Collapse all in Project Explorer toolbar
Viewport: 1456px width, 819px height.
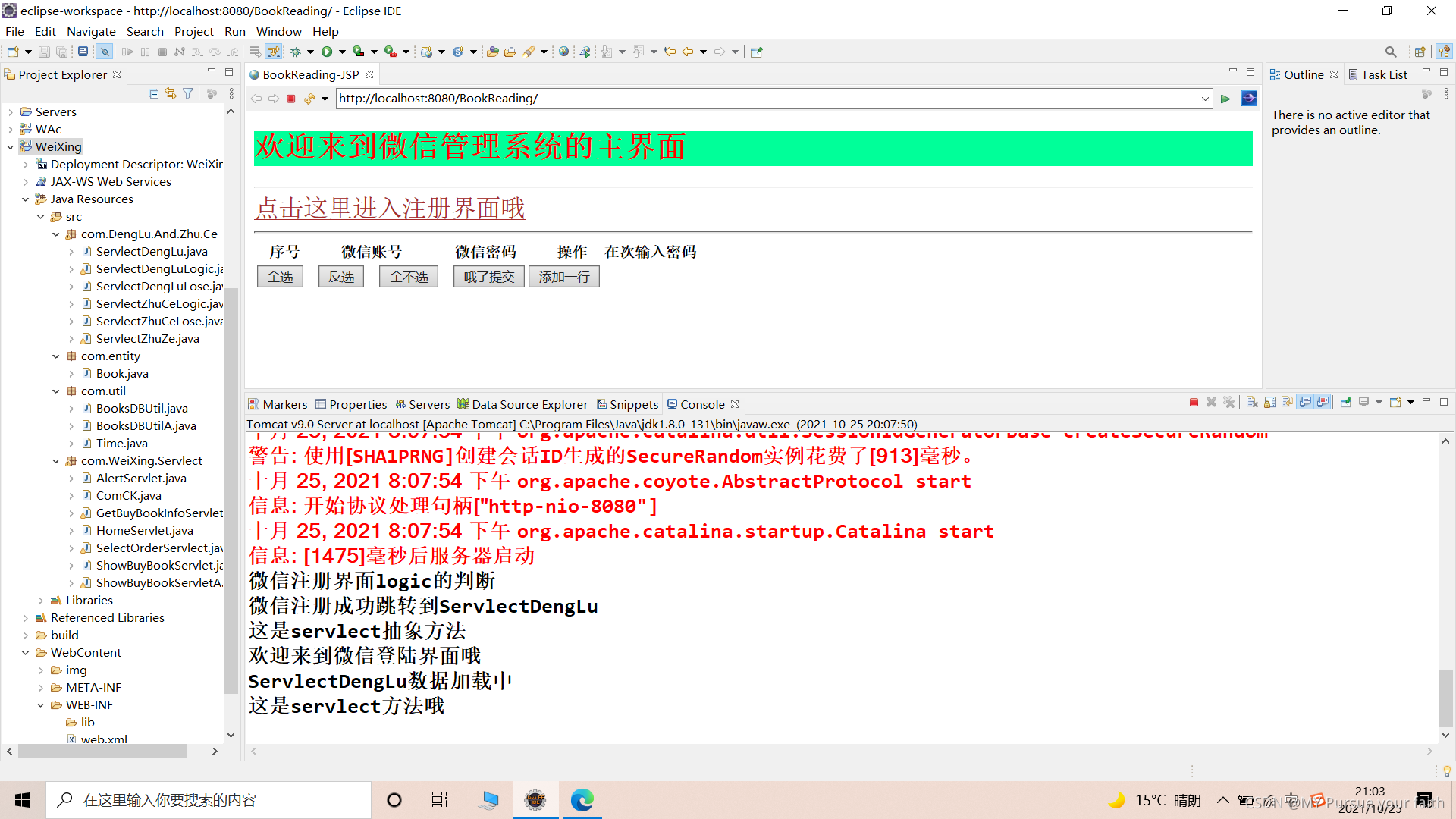pyautogui.click(x=154, y=93)
